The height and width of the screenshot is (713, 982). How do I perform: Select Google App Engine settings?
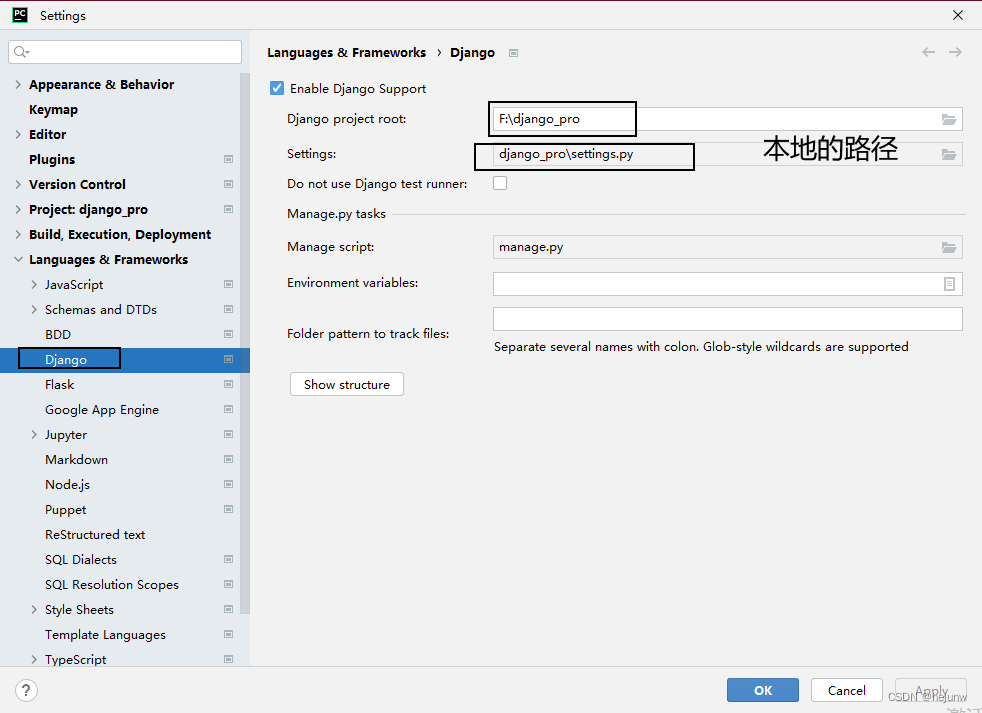[102, 410]
